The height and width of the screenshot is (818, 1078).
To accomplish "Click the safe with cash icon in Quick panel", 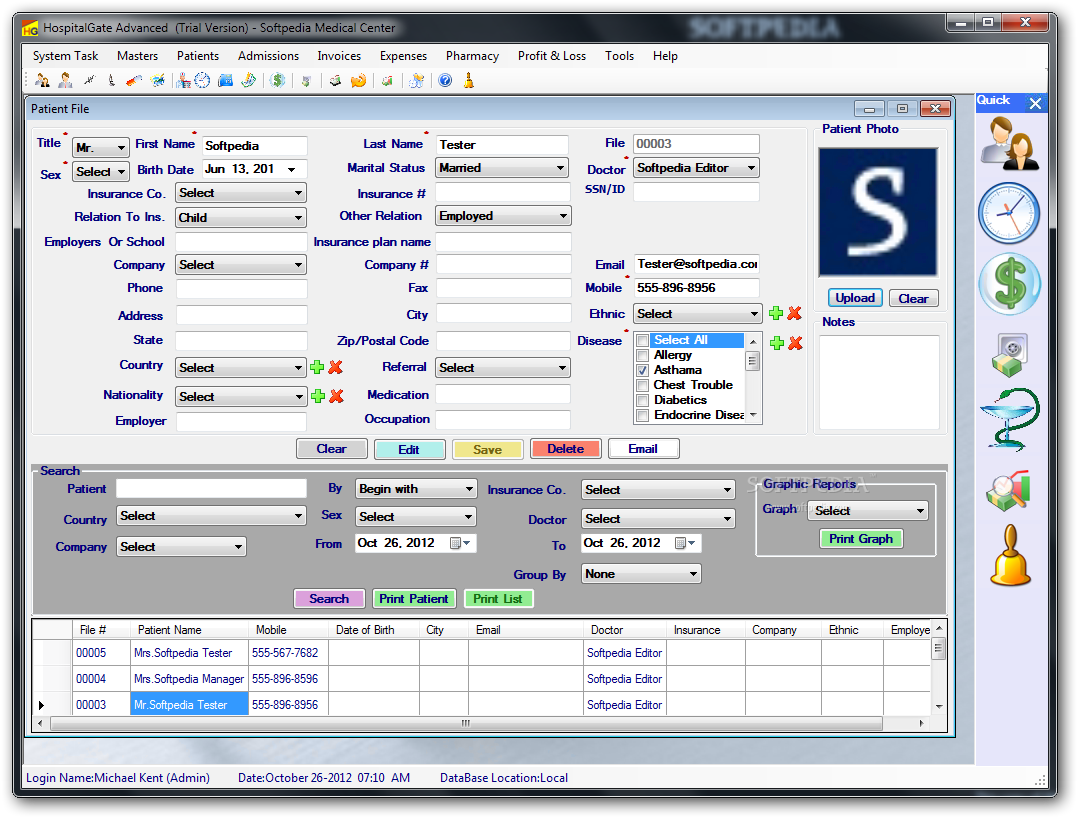I will (x=1009, y=355).
